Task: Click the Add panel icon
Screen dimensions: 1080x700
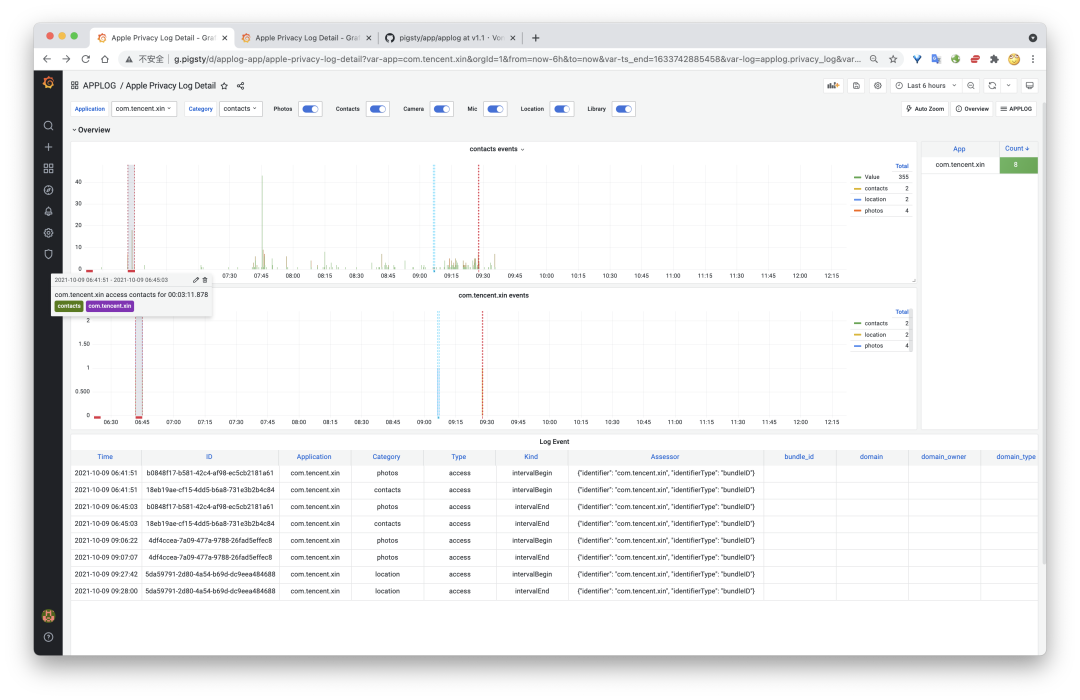Action: pyautogui.click(x=832, y=86)
